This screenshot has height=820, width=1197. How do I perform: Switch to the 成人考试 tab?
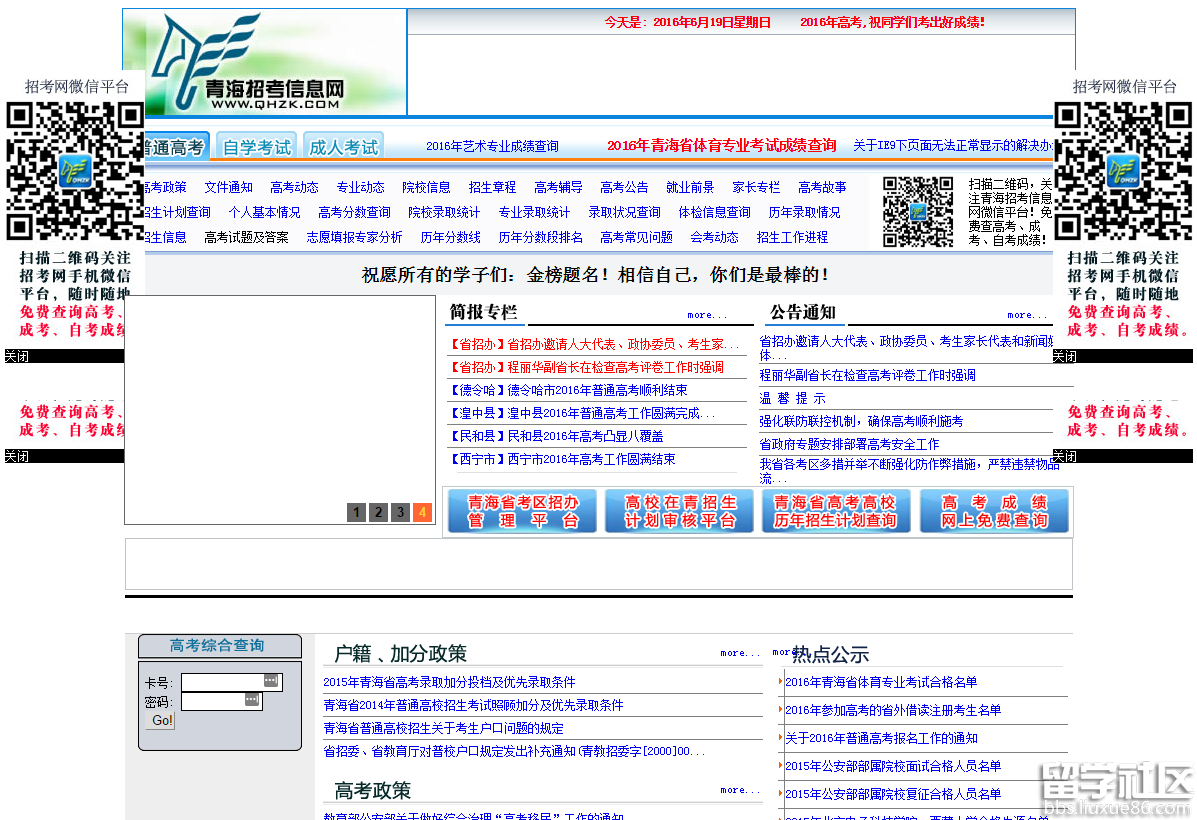coord(343,147)
